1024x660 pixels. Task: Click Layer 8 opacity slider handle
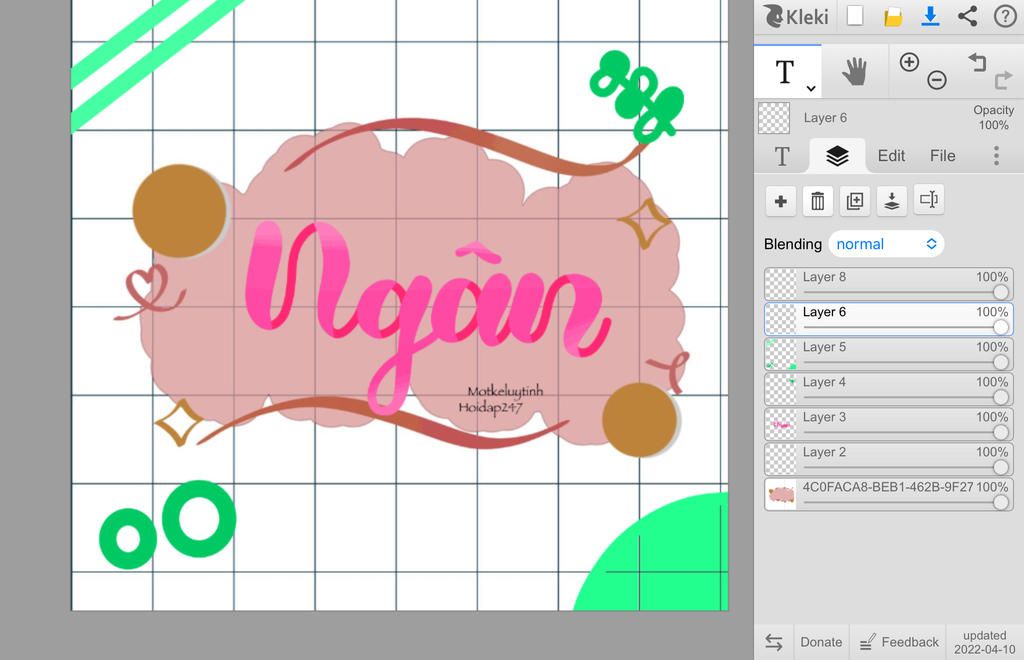click(x=1000, y=292)
